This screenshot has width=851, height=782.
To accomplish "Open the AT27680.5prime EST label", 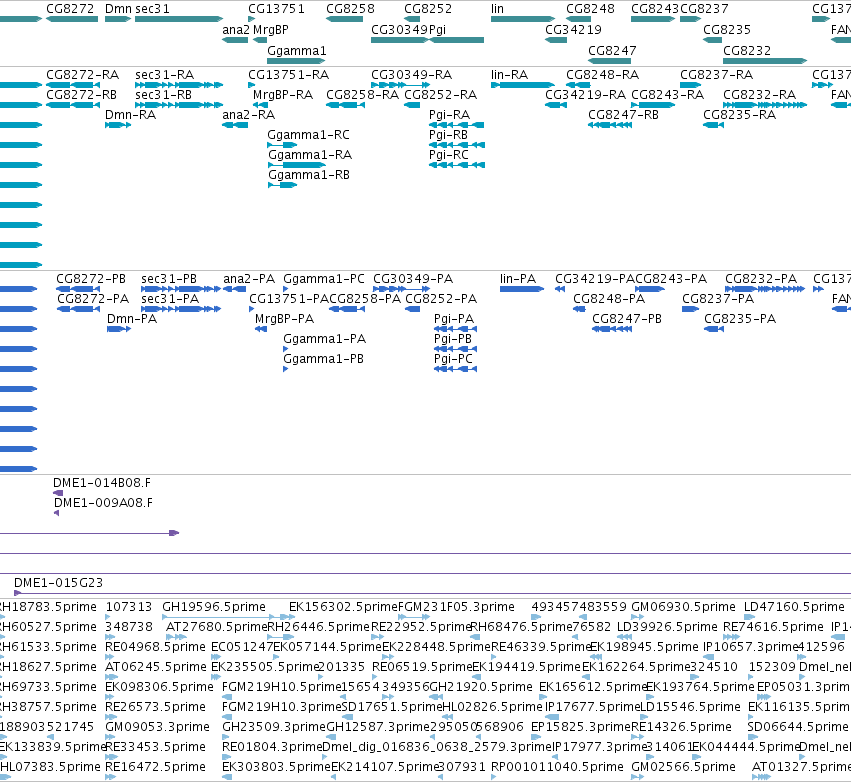I will tap(217, 626).
